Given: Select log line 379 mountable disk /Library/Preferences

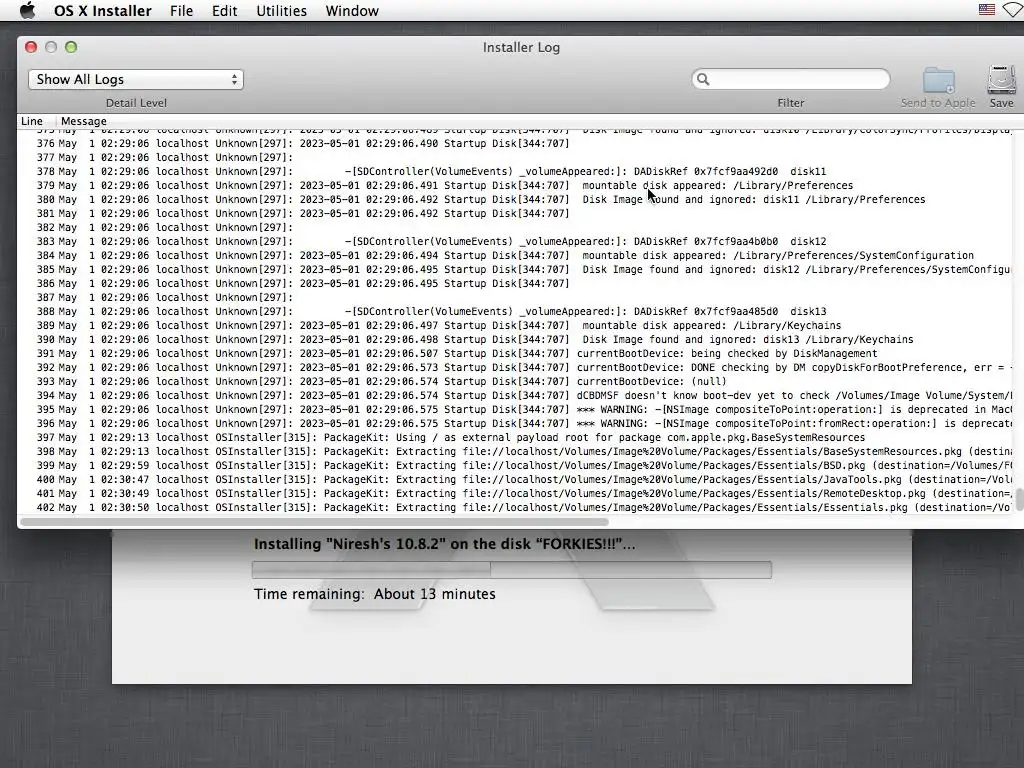Looking at the screenshot, I should coord(516,185).
